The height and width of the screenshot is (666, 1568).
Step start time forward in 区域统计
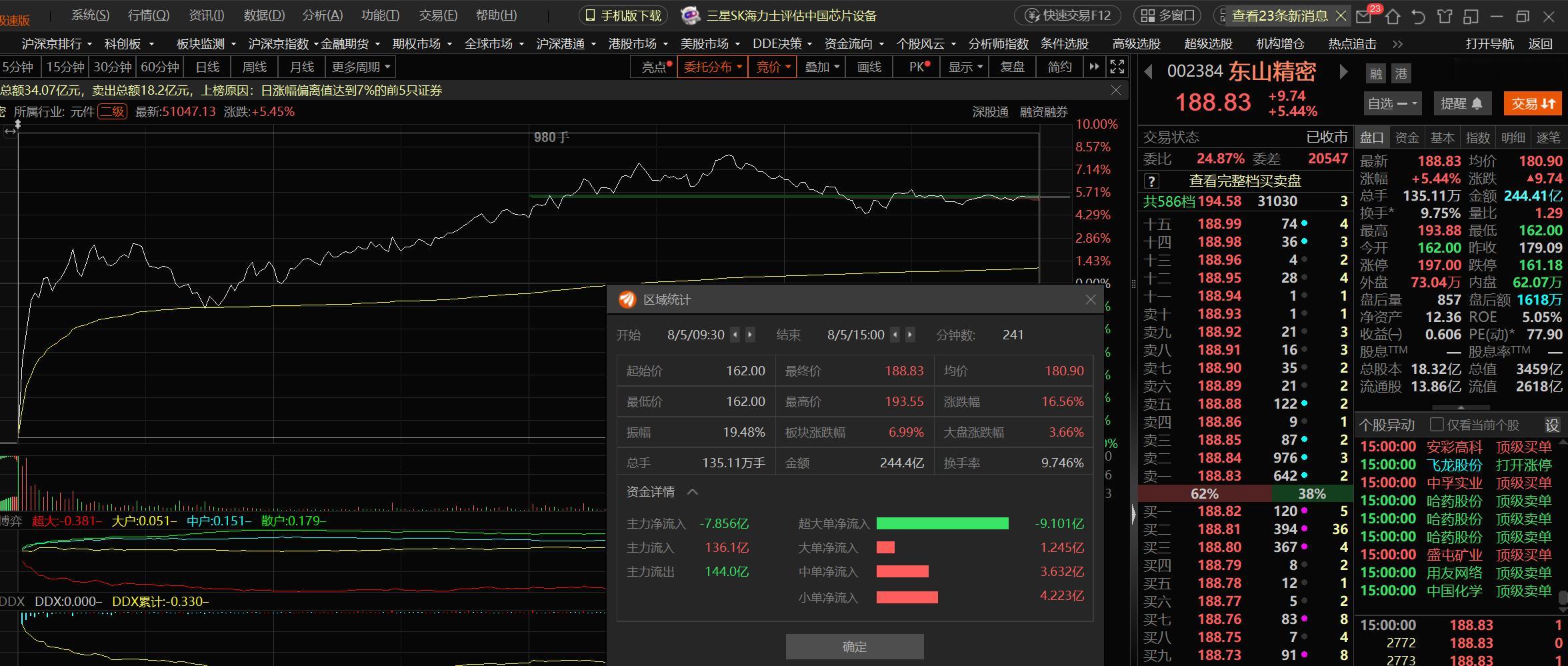coord(750,335)
